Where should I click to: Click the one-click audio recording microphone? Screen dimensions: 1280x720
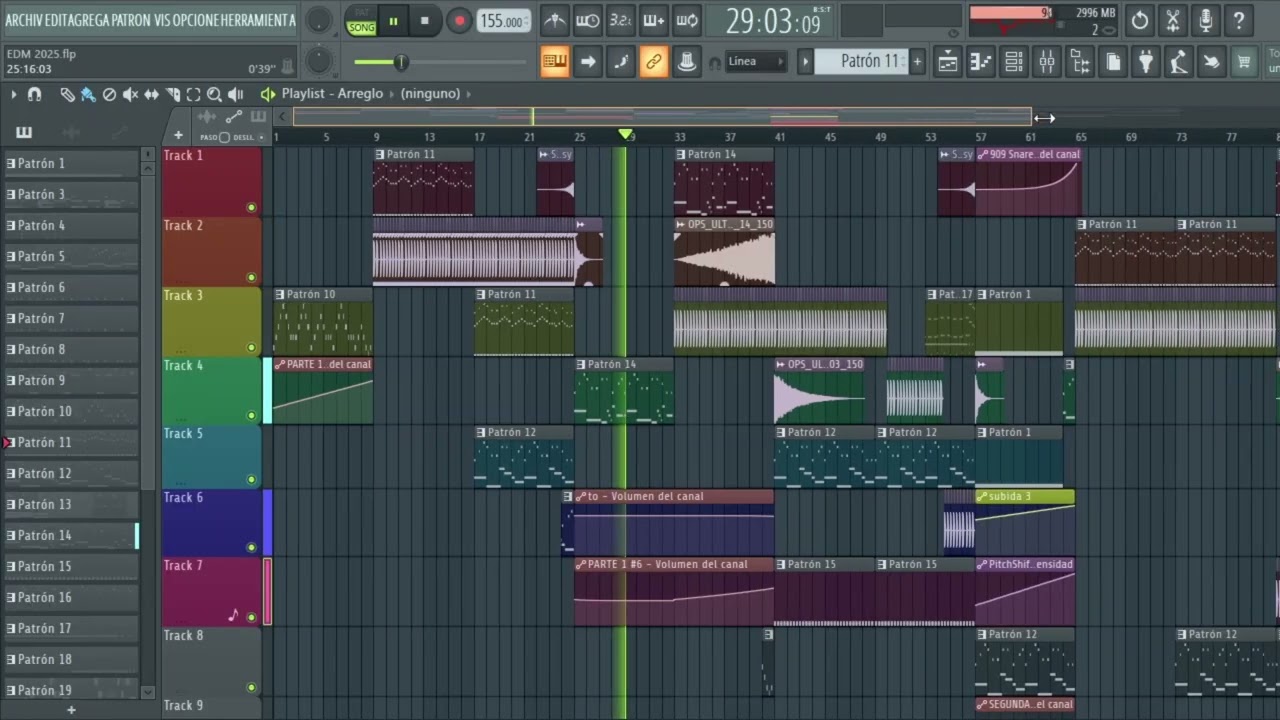tap(1206, 20)
